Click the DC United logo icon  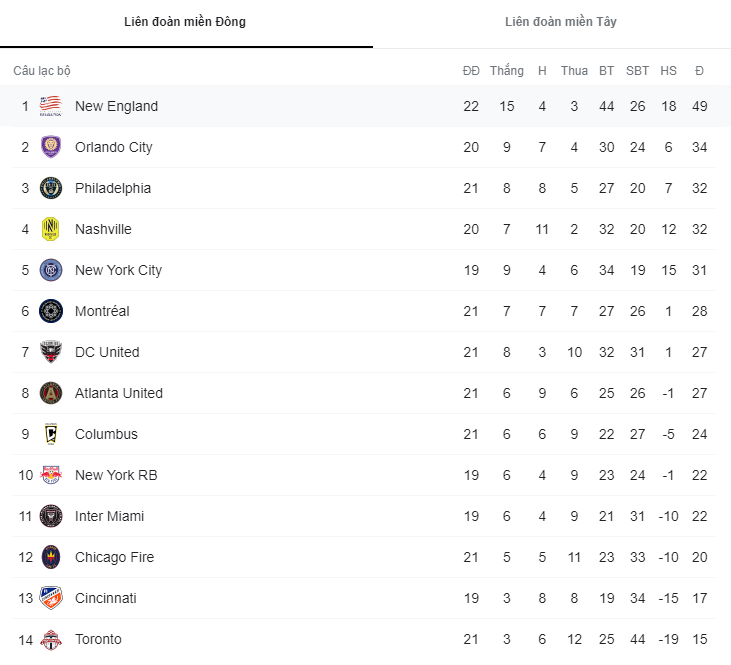[51, 352]
